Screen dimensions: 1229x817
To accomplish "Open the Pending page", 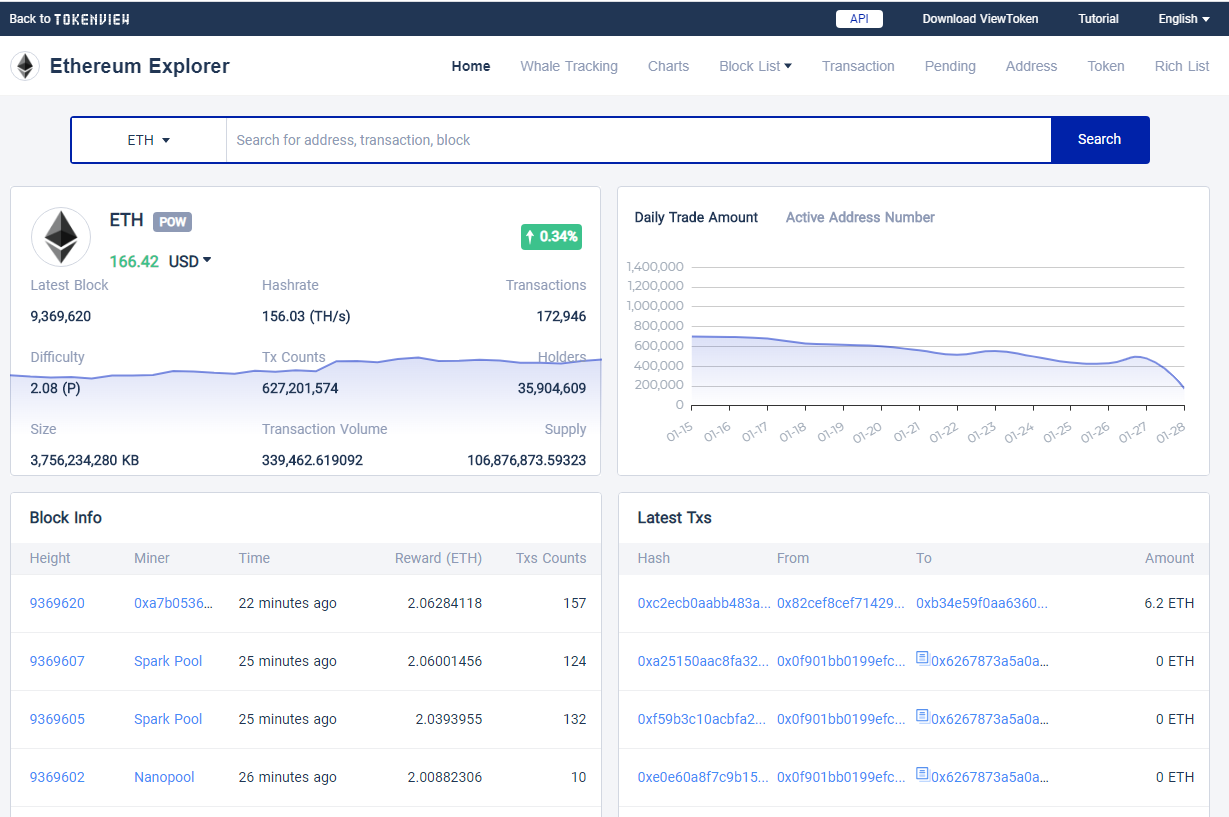I will coord(950,66).
